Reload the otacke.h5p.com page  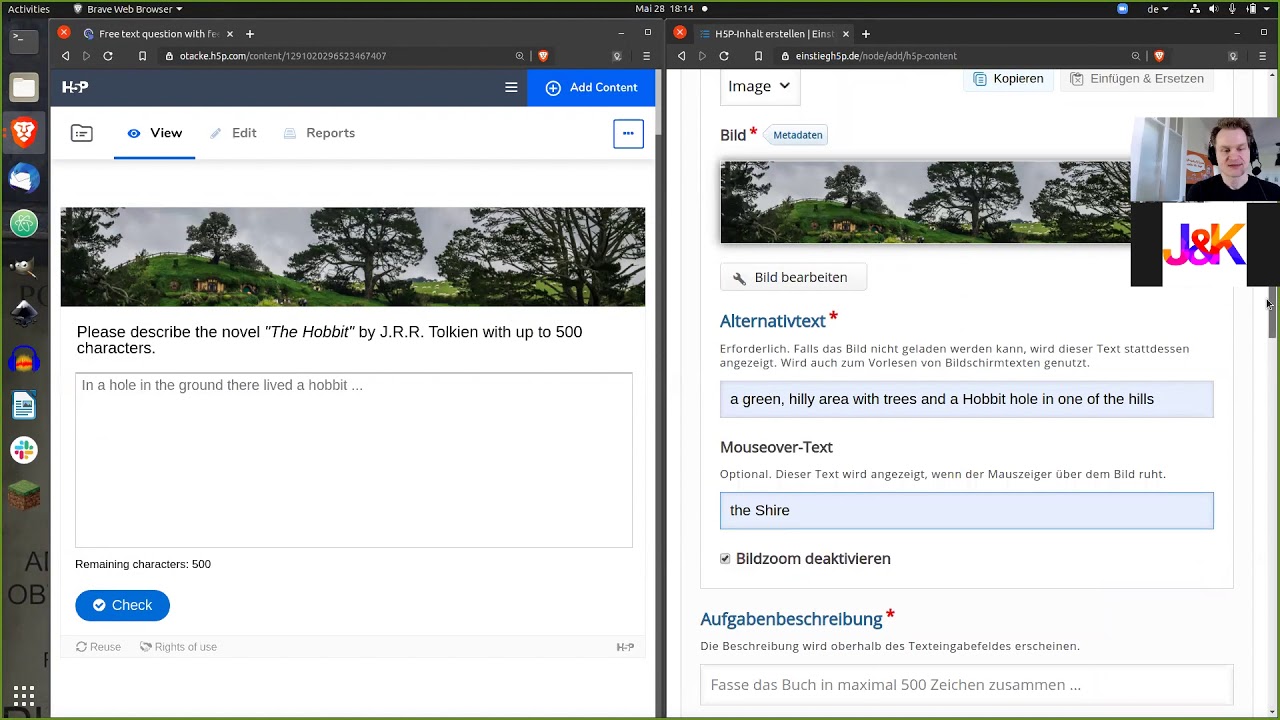(x=108, y=56)
